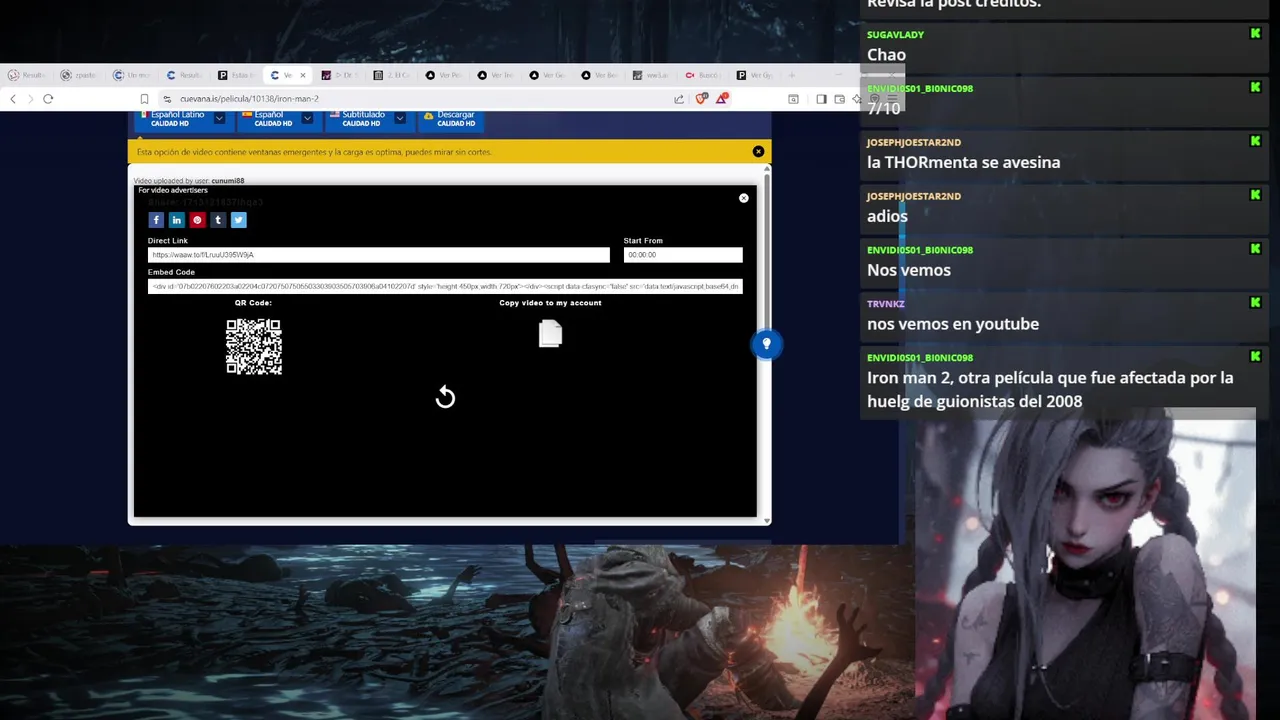
Task: Switch to the 'zpaste' tab
Action: click(78, 75)
